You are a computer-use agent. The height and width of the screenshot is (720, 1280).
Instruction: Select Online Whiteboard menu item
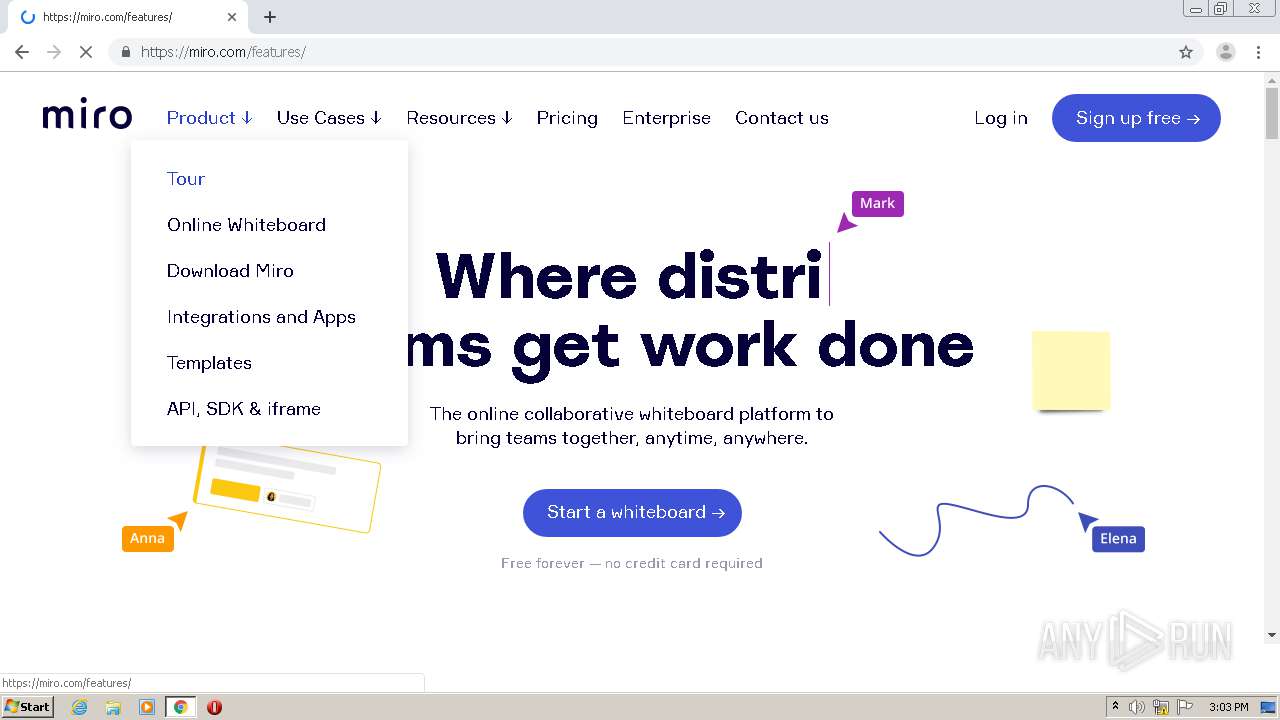click(246, 225)
